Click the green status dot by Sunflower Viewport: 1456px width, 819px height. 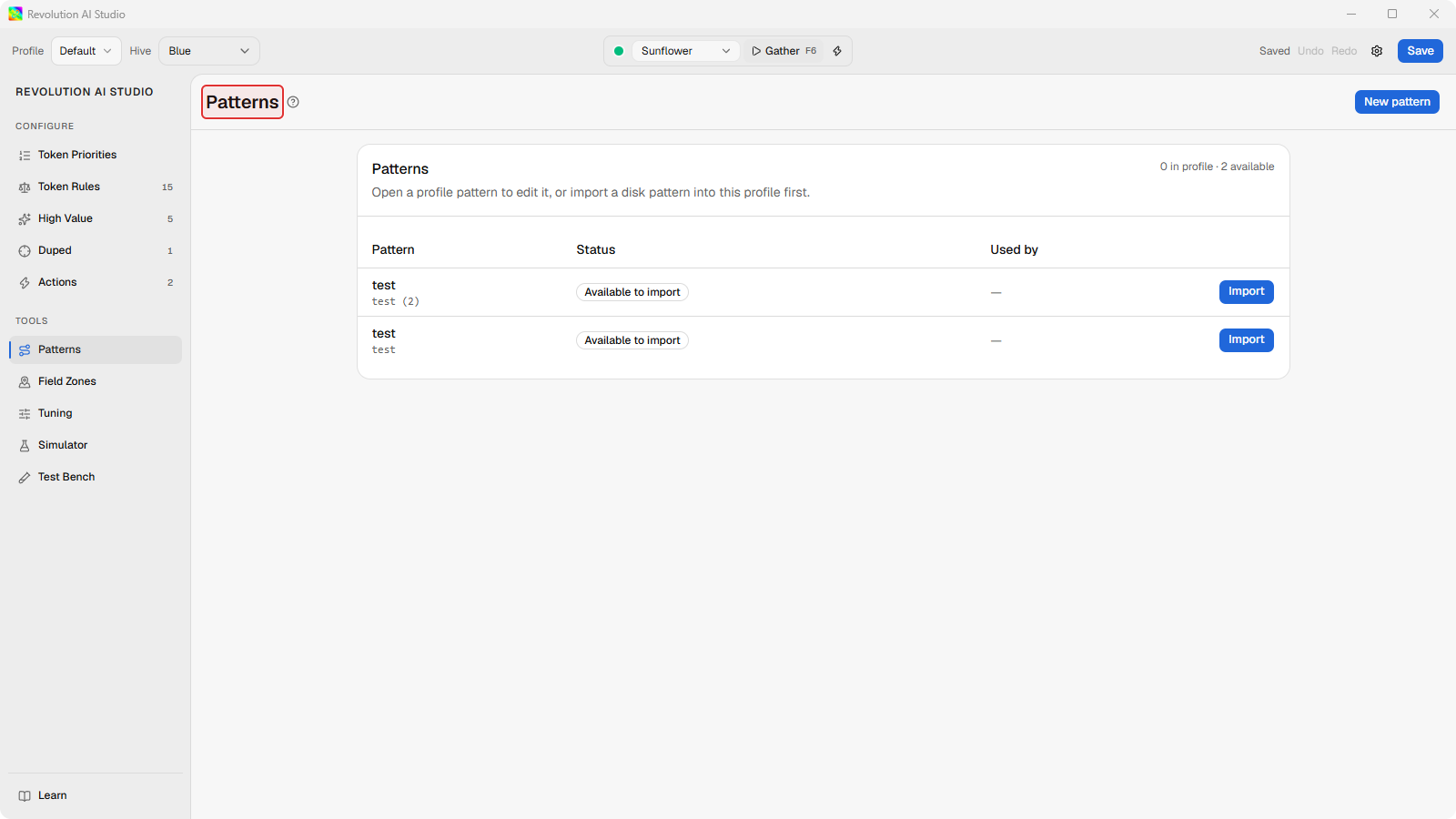(619, 51)
